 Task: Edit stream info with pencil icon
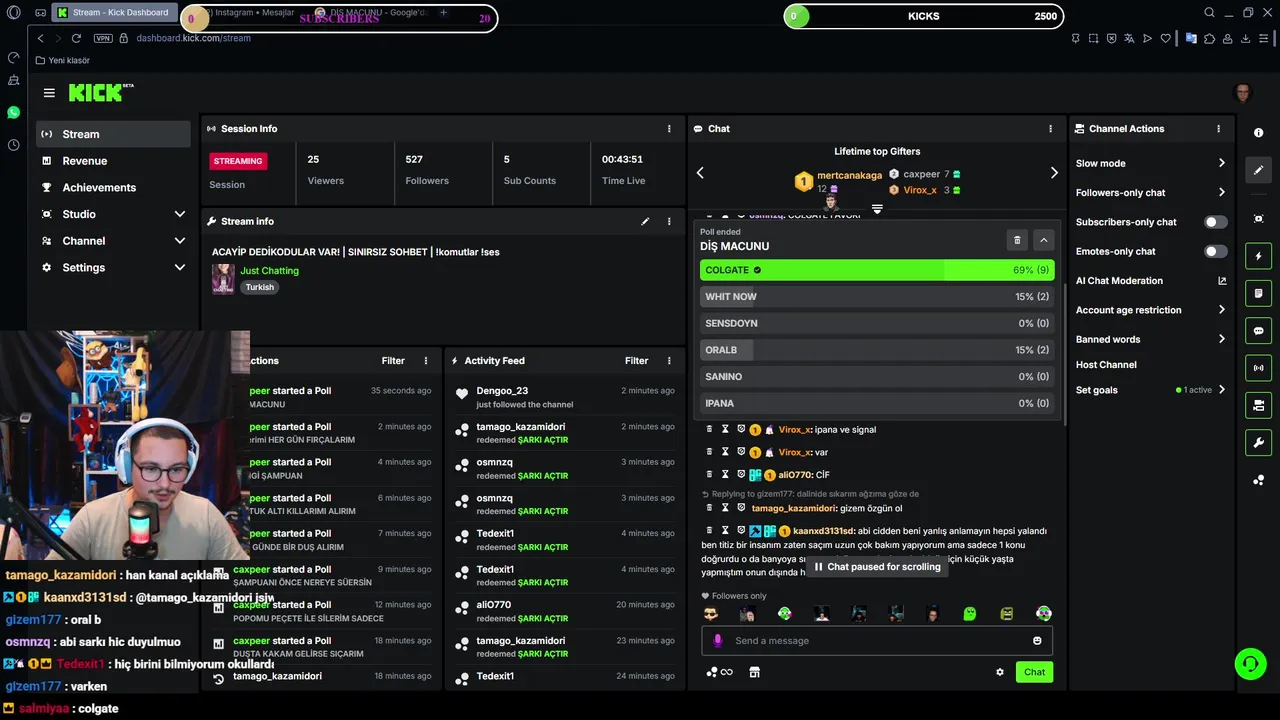(645, 221)
